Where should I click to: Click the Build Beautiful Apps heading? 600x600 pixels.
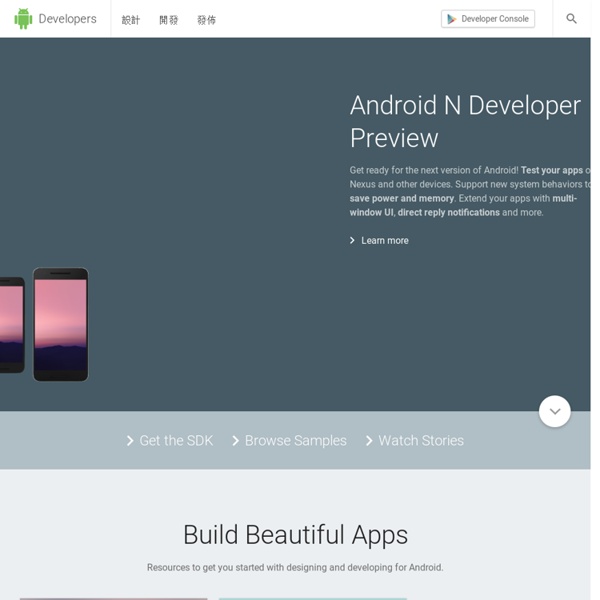coord(295,535)
